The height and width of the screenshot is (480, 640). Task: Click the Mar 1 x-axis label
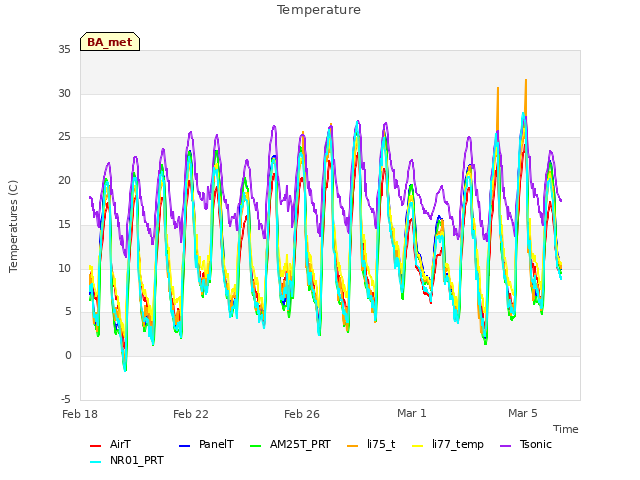tap(412, 413)
